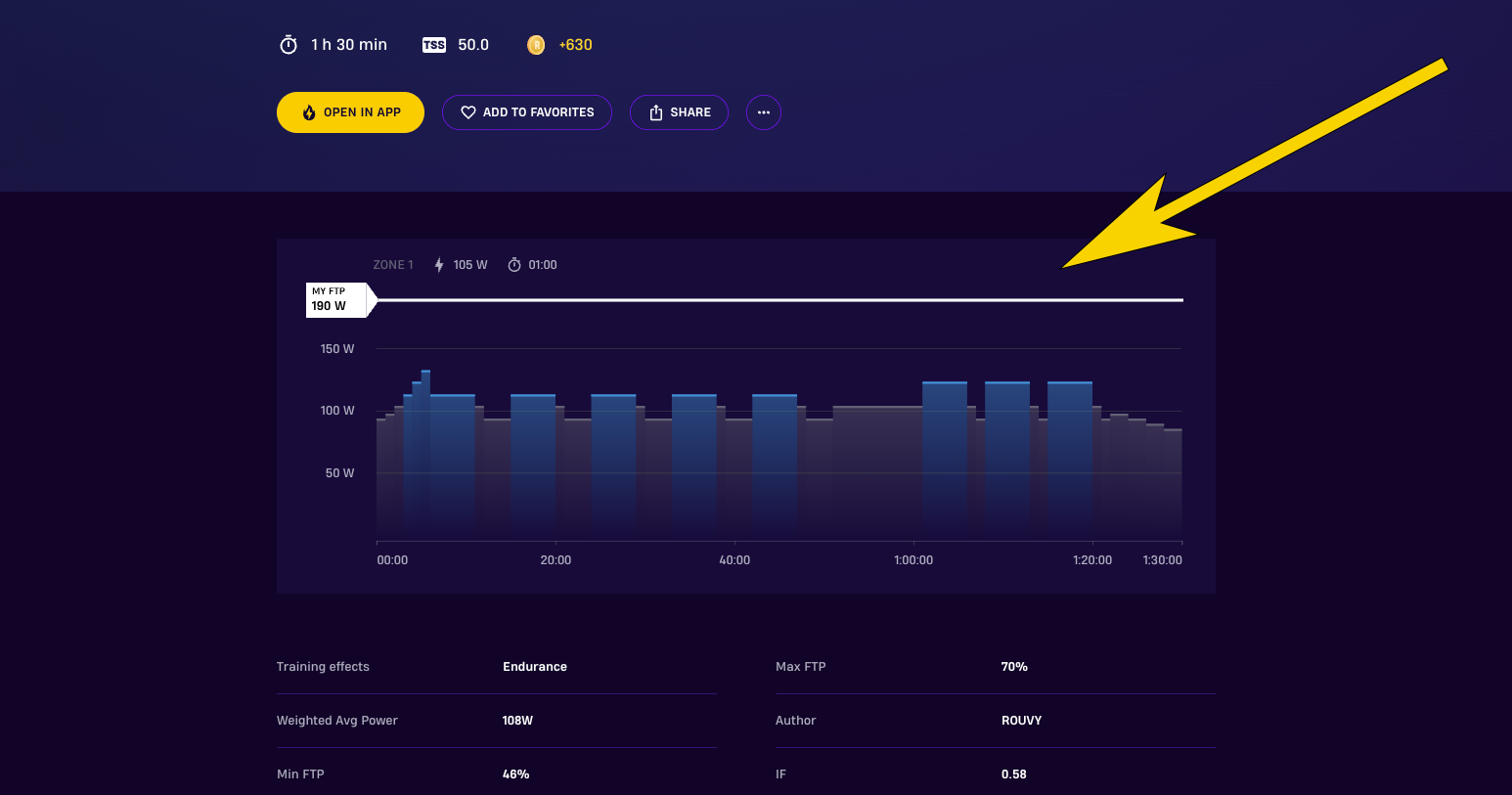
Task: Click the TSS badge icon
Action: click(x=434, y=45)
